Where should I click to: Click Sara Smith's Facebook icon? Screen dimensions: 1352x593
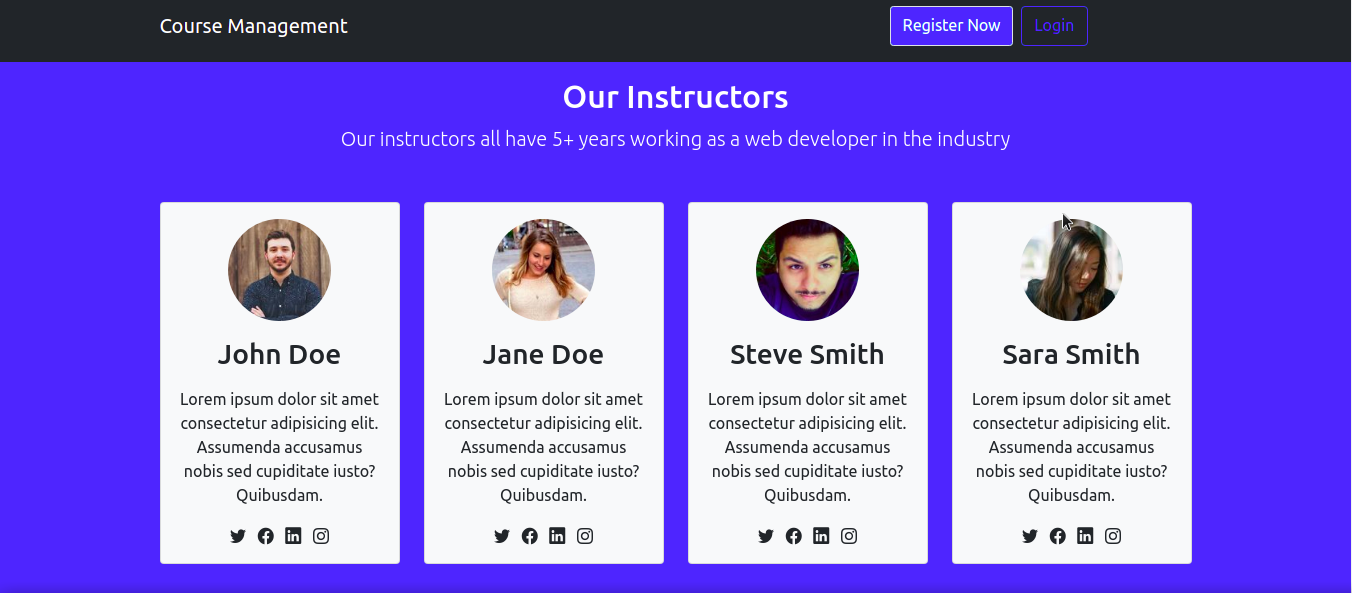[1057, 536]
